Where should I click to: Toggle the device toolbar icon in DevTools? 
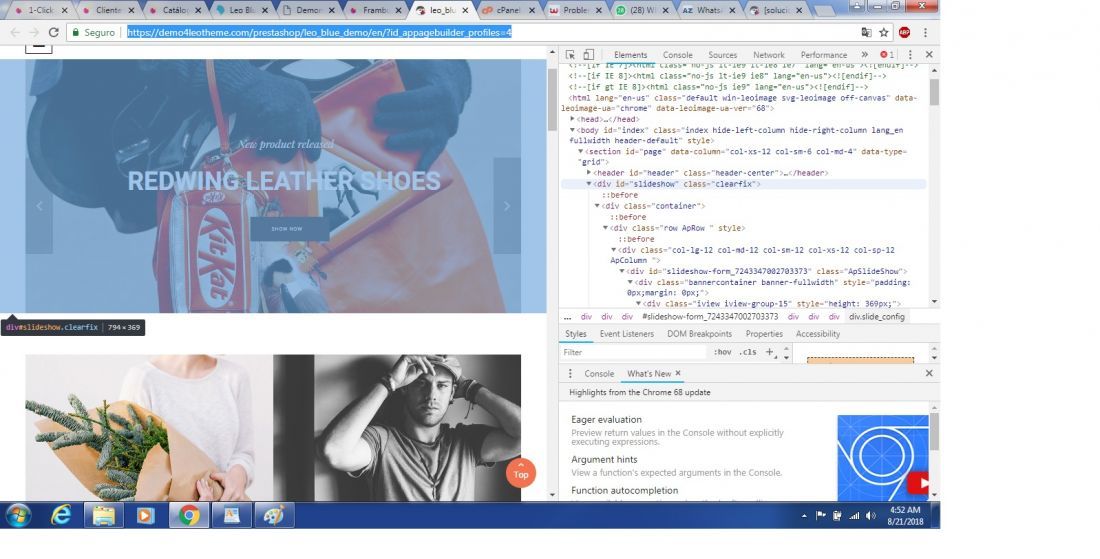coord(589,55)
